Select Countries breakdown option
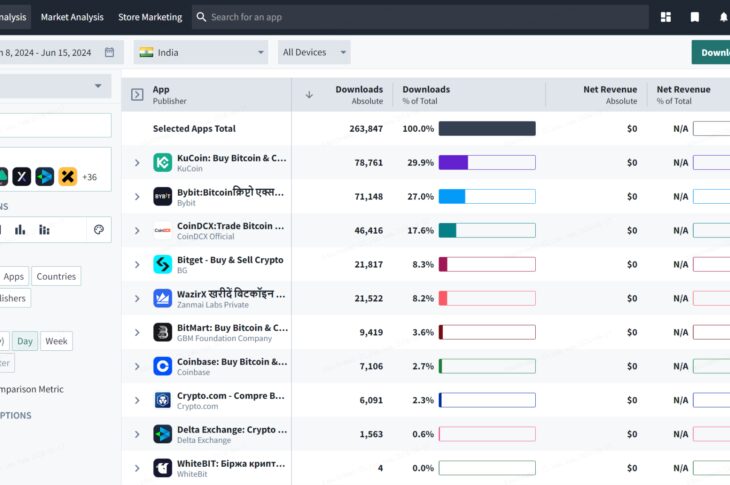The image size is (730, 485). click(56, 277)
